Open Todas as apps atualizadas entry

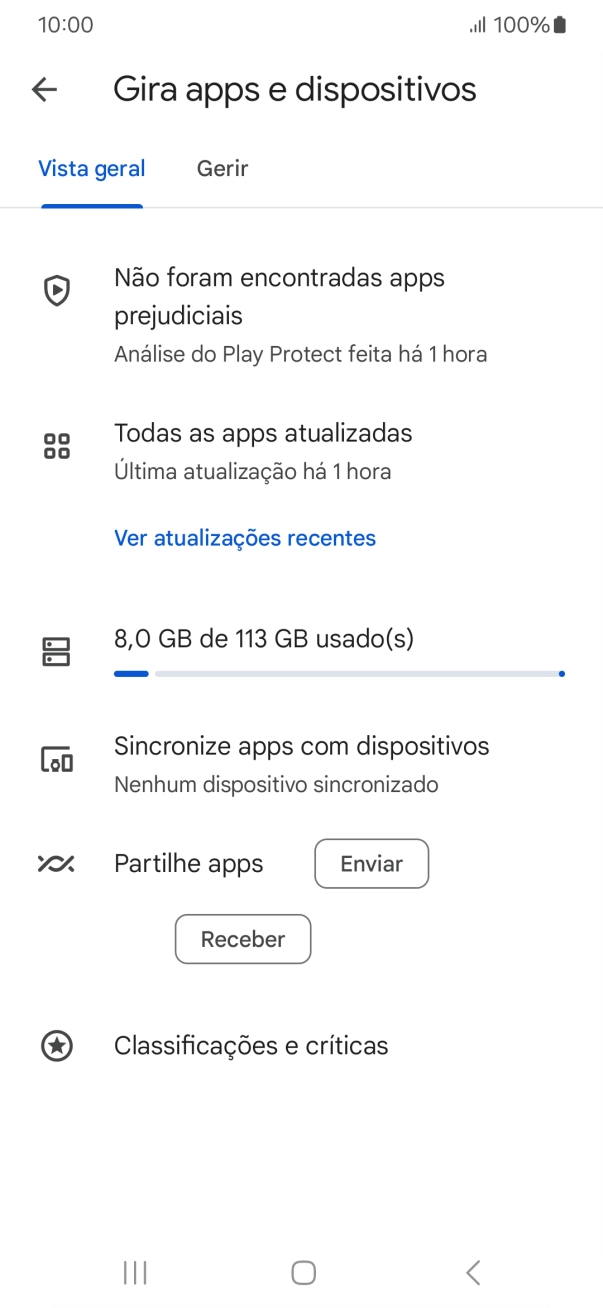pos(263,434)
